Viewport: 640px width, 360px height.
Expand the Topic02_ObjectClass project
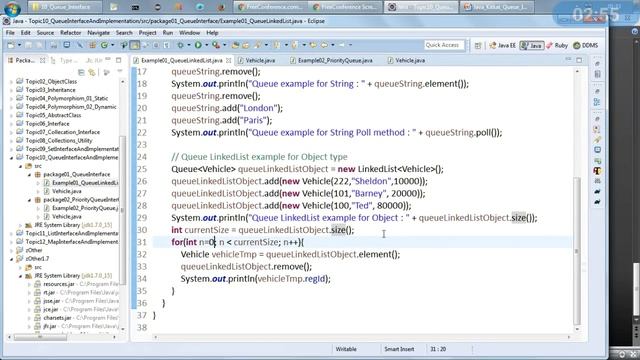pos(11,82)
